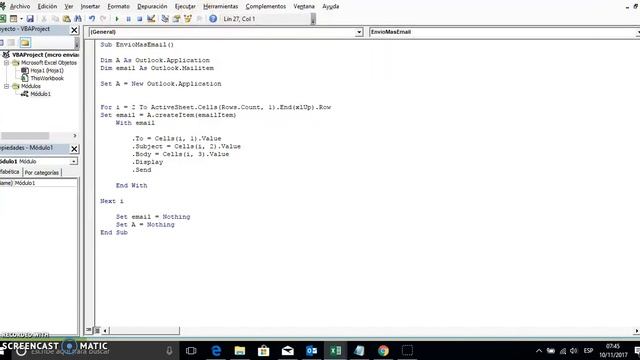
Task: Open the Edición menu
Action: 47,7
